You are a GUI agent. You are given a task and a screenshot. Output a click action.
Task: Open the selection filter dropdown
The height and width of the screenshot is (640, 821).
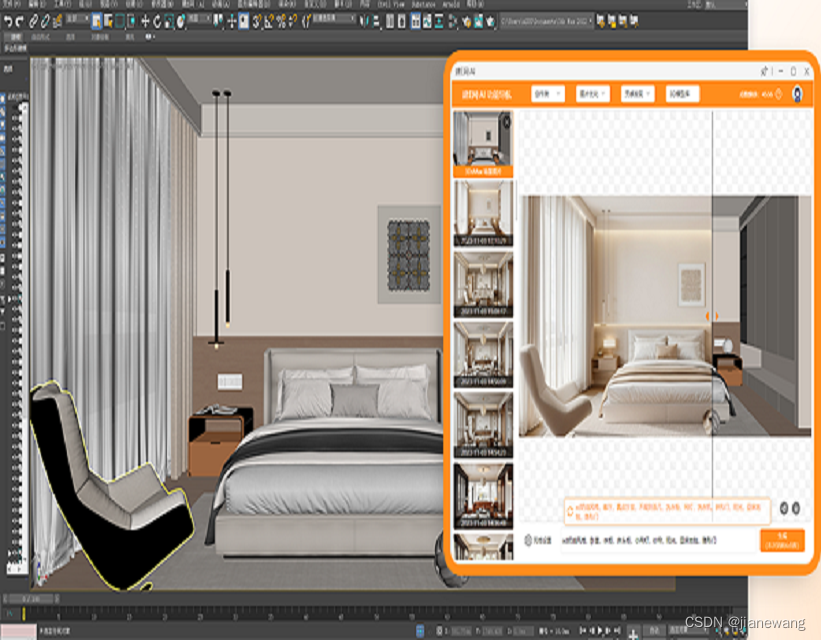point(77,18)
